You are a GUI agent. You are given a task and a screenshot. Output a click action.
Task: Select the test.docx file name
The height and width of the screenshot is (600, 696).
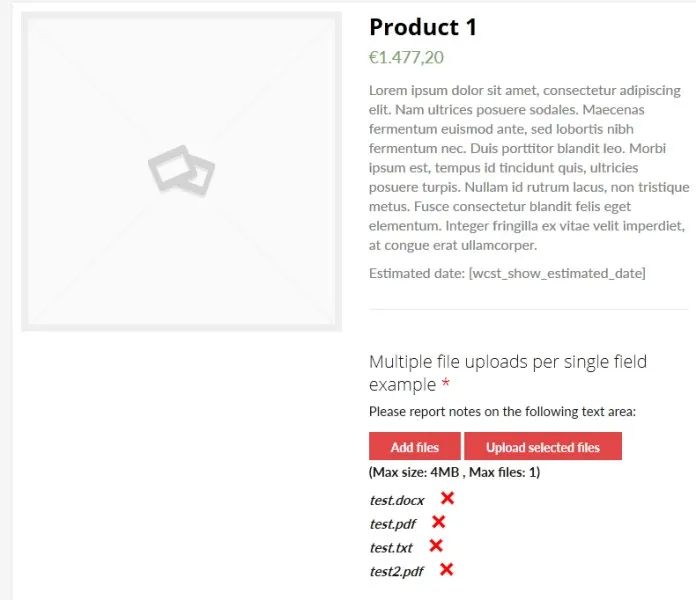[x=397, y=500]
